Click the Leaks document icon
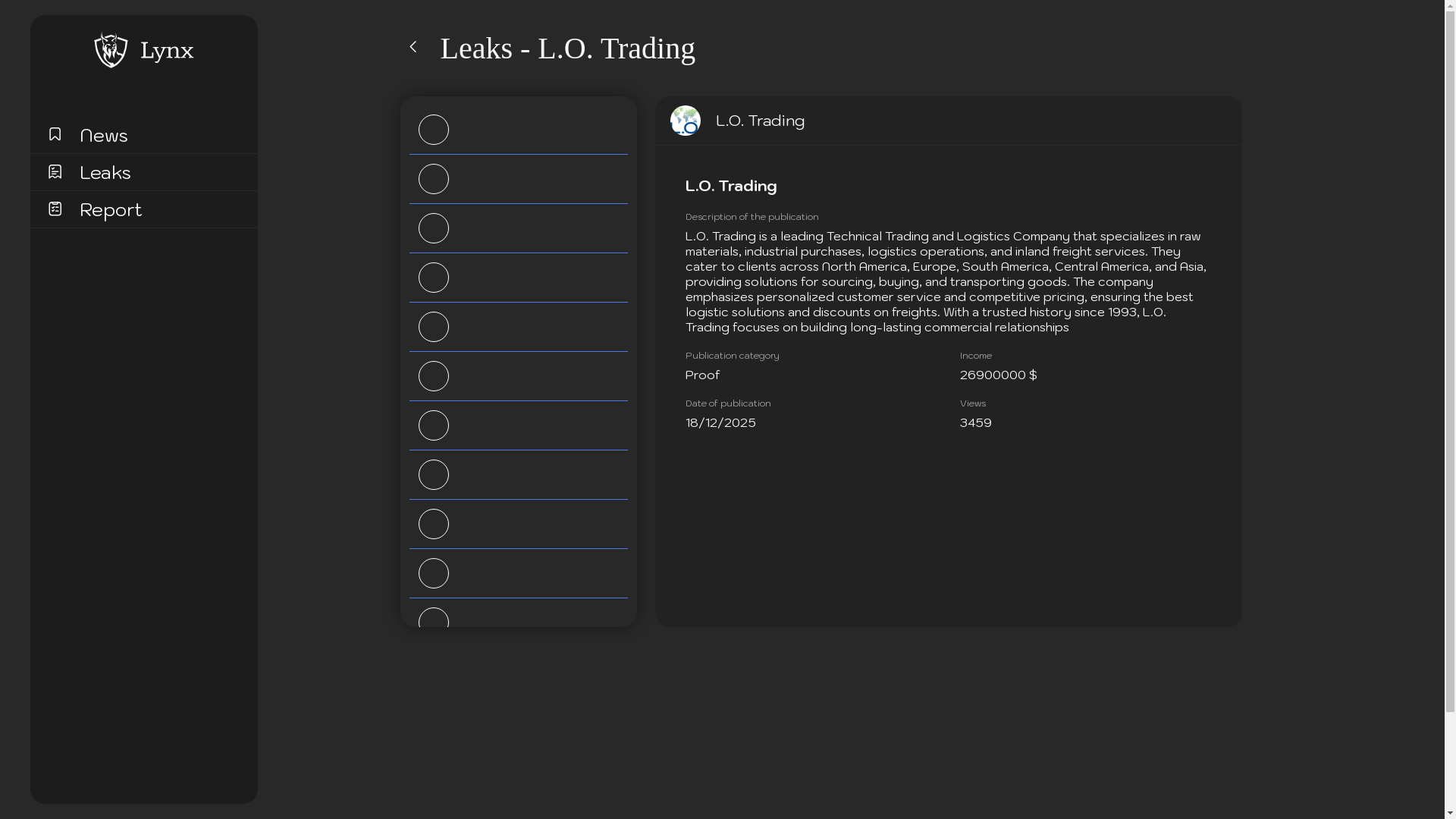 [x=55, y=172]
